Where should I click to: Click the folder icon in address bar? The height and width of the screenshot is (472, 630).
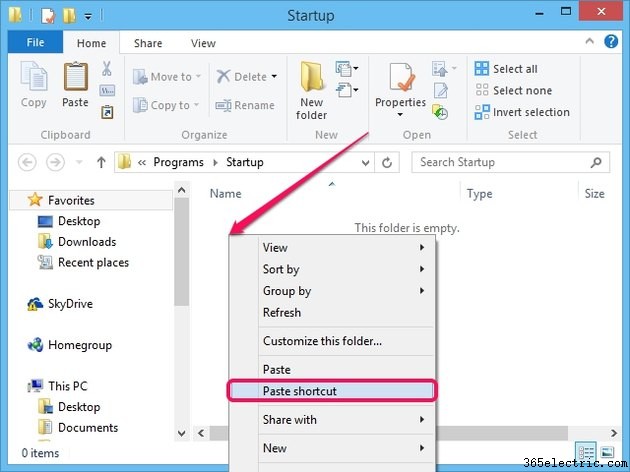pos(124,162)
